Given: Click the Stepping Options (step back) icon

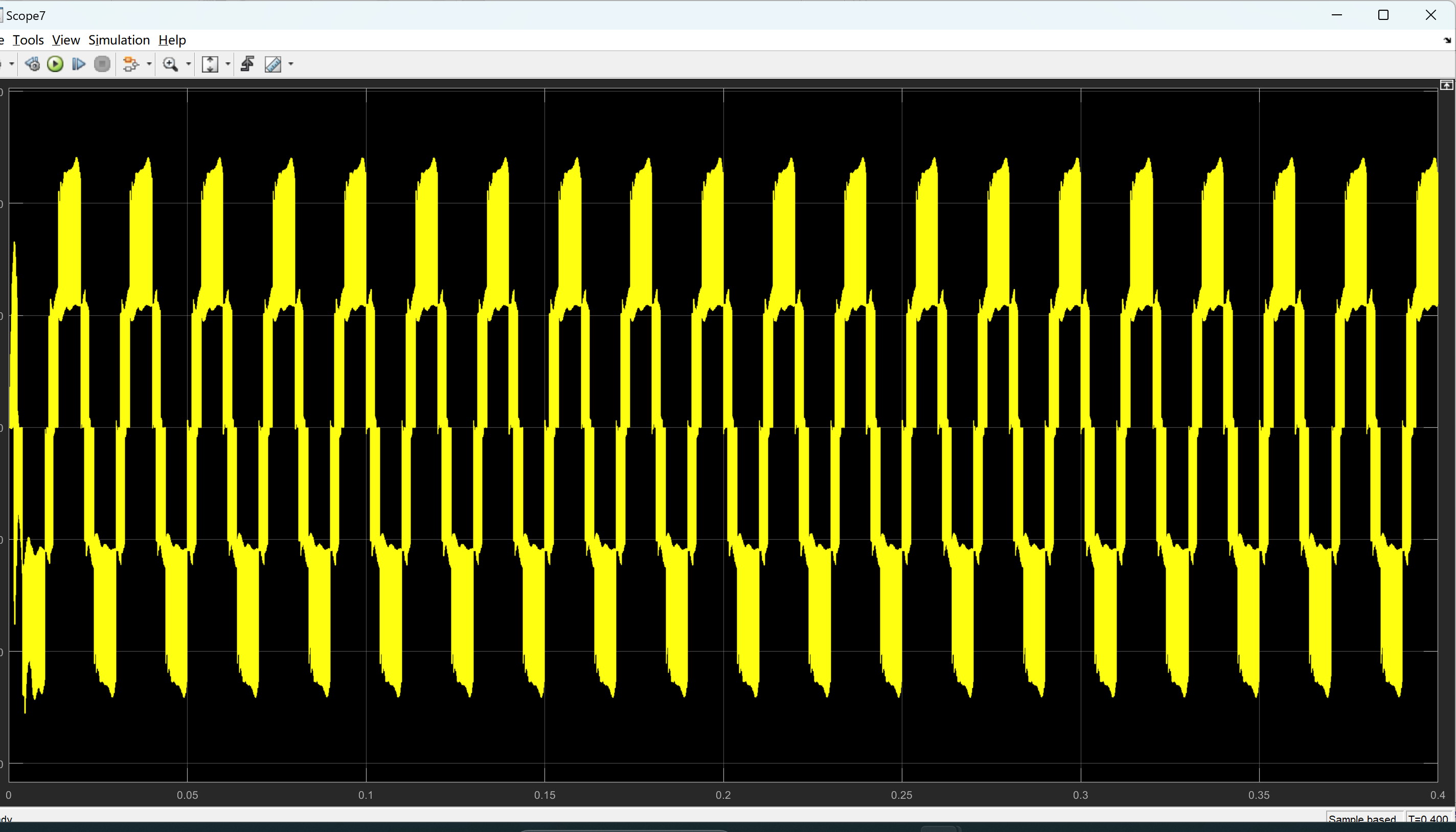Looking at the screenshot, I should [32, 64].
